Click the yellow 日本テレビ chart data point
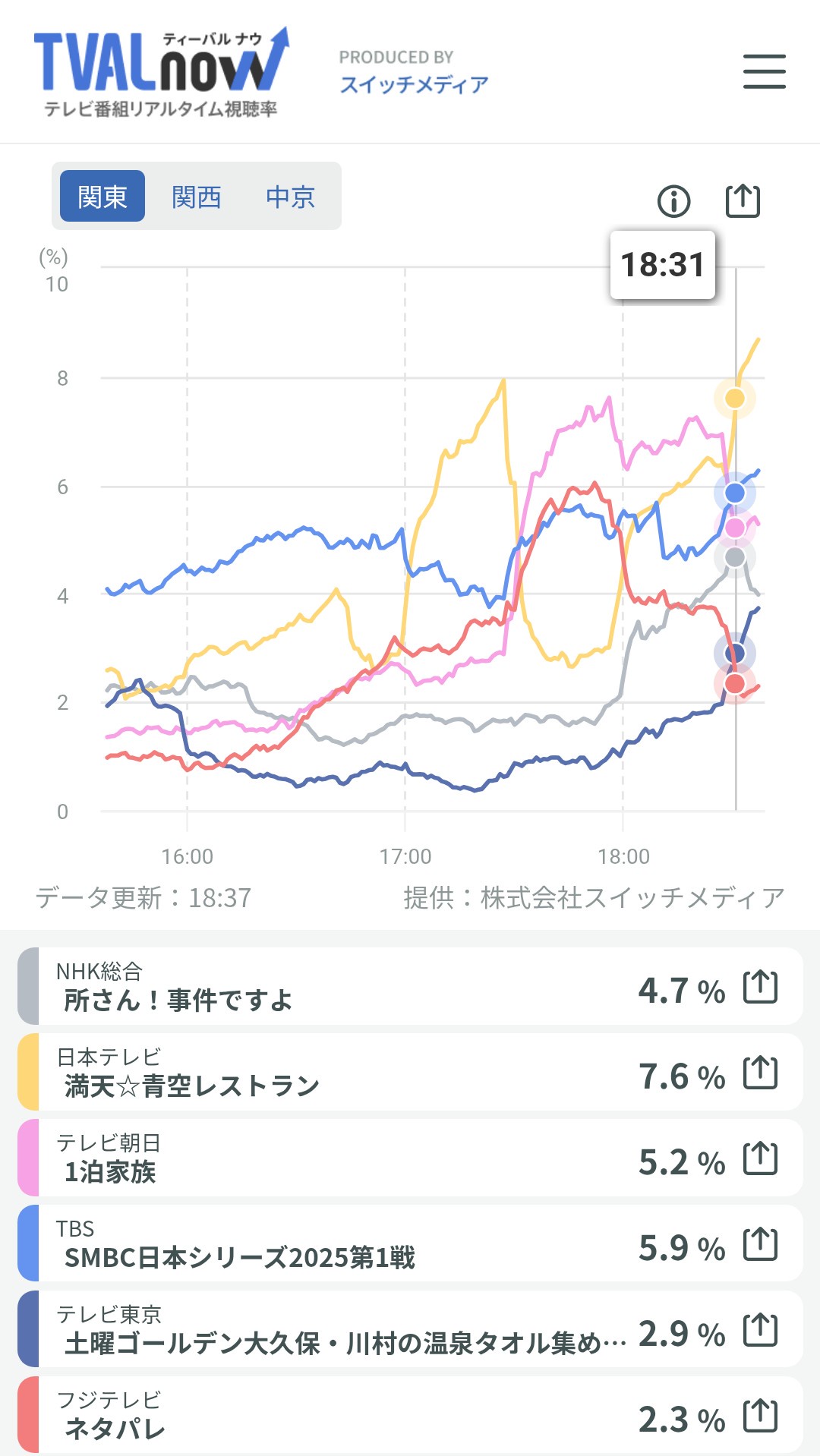This screenshot has height=1456, width=820. point(734,398)
